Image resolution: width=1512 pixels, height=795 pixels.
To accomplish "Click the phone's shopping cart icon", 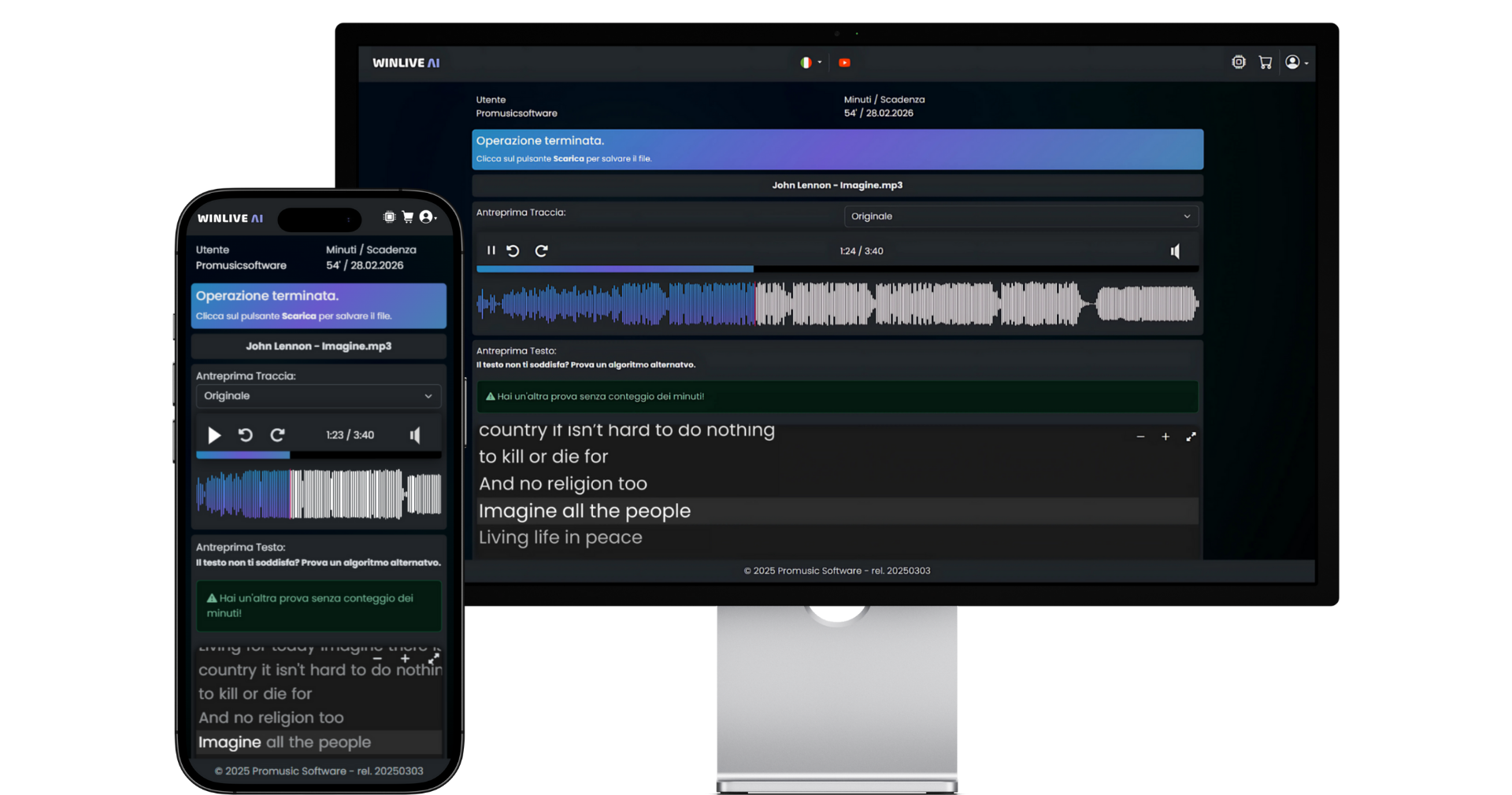I will pos(408,217).
